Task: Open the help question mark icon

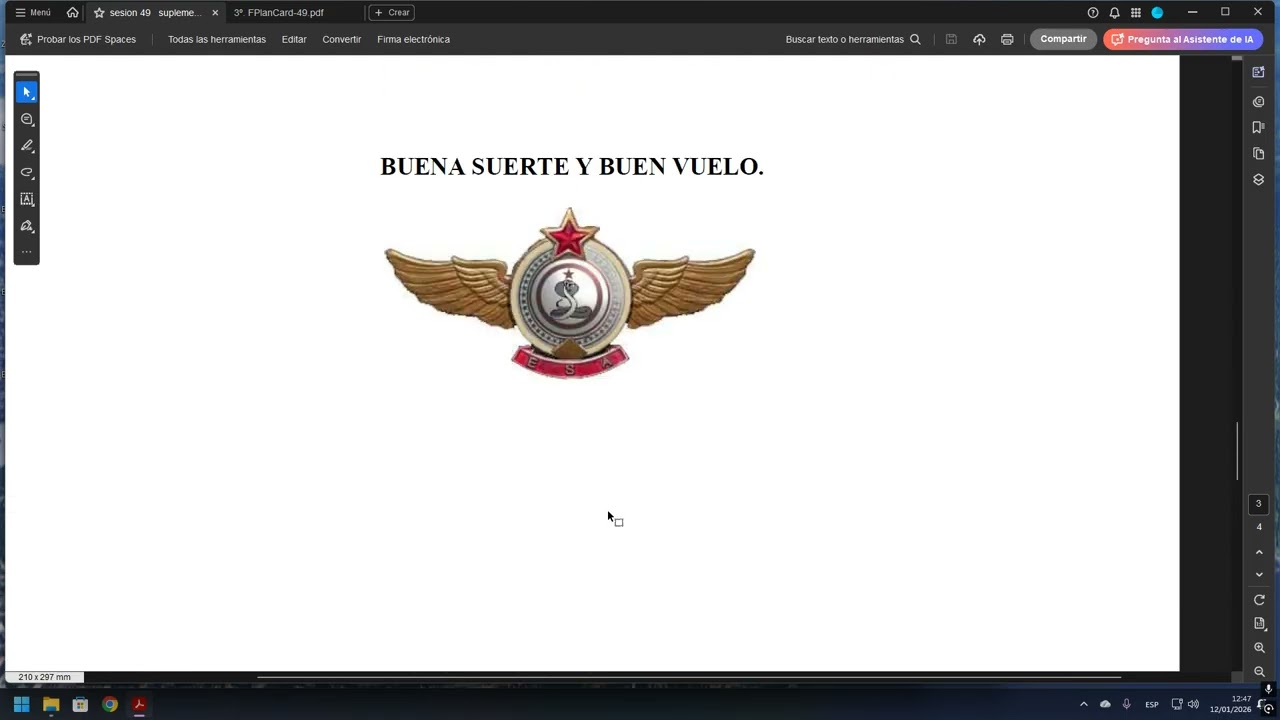Action: point(1093,12)
